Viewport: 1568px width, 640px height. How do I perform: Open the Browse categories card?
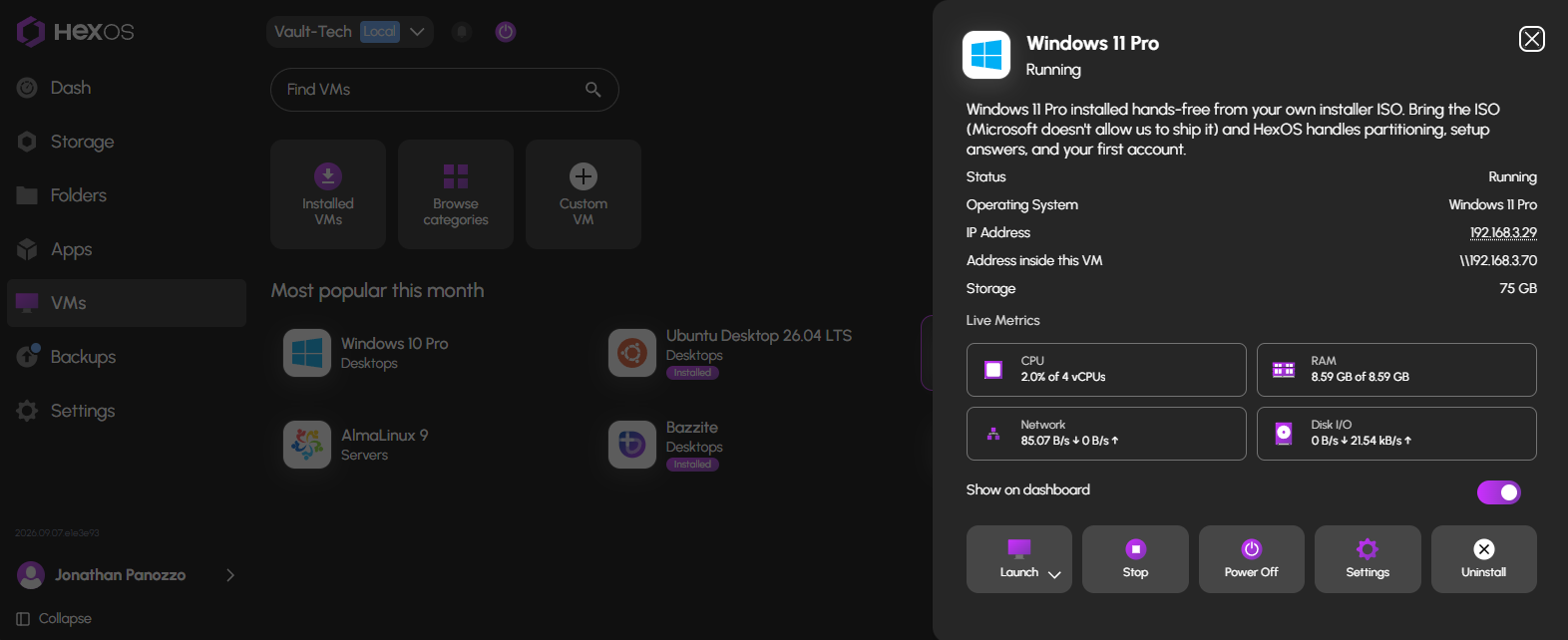(456, 194)
